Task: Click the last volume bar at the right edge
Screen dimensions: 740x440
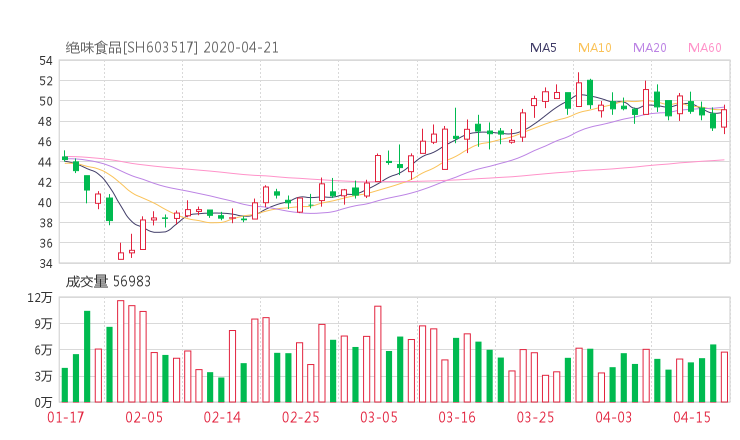Action: (724, 377)
